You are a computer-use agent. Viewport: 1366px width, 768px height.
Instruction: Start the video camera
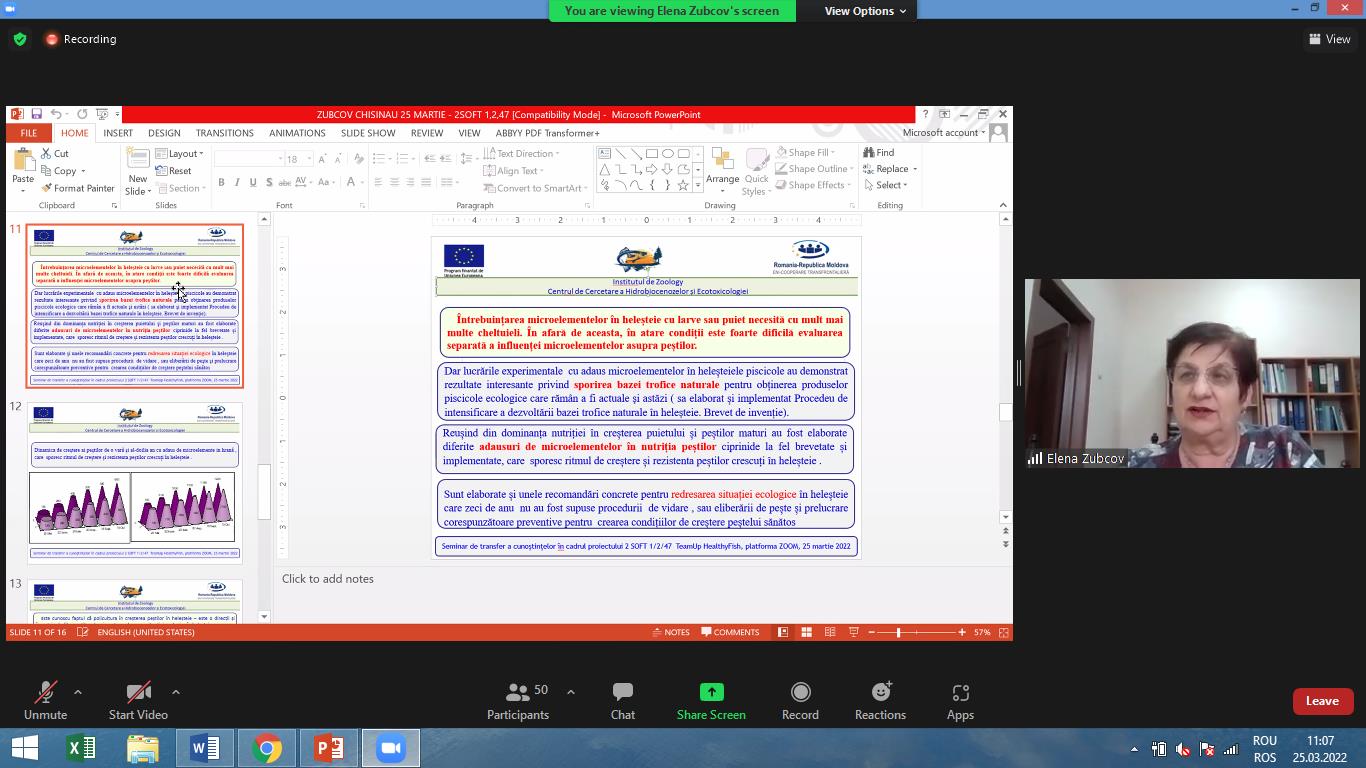pos(138,701)
